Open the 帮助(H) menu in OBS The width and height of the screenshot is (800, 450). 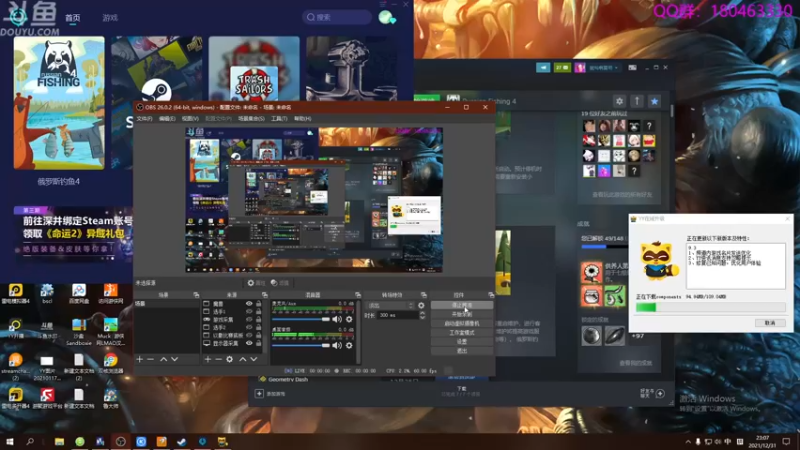[302, 119]
